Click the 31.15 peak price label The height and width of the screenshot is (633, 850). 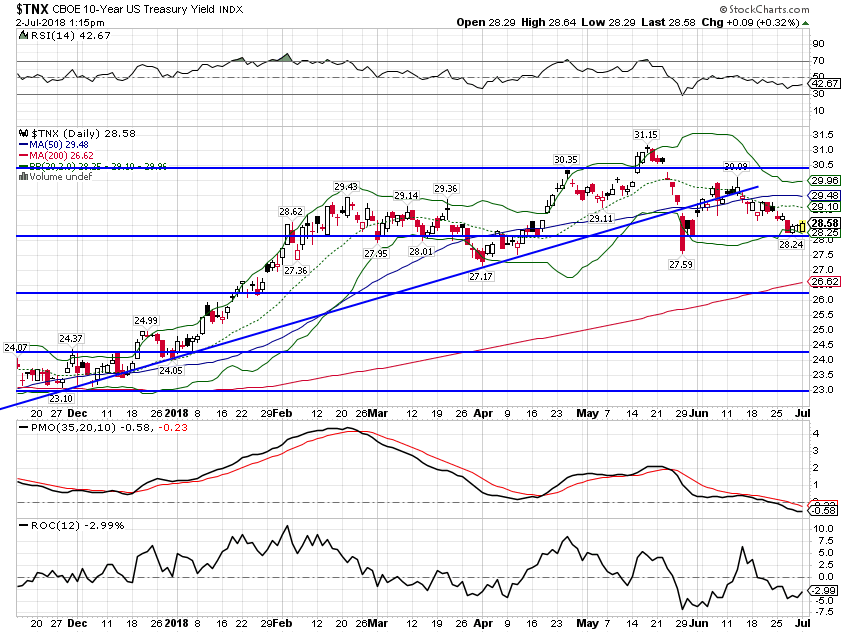(646, 134)
